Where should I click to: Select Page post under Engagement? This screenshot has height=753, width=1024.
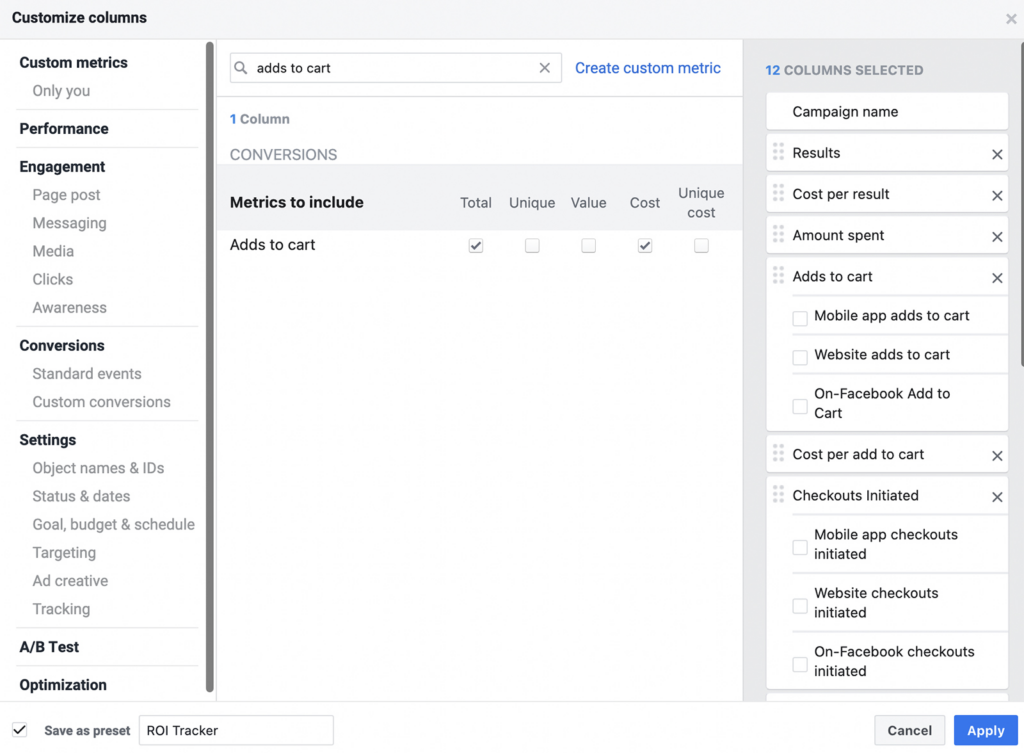(66, 195)
